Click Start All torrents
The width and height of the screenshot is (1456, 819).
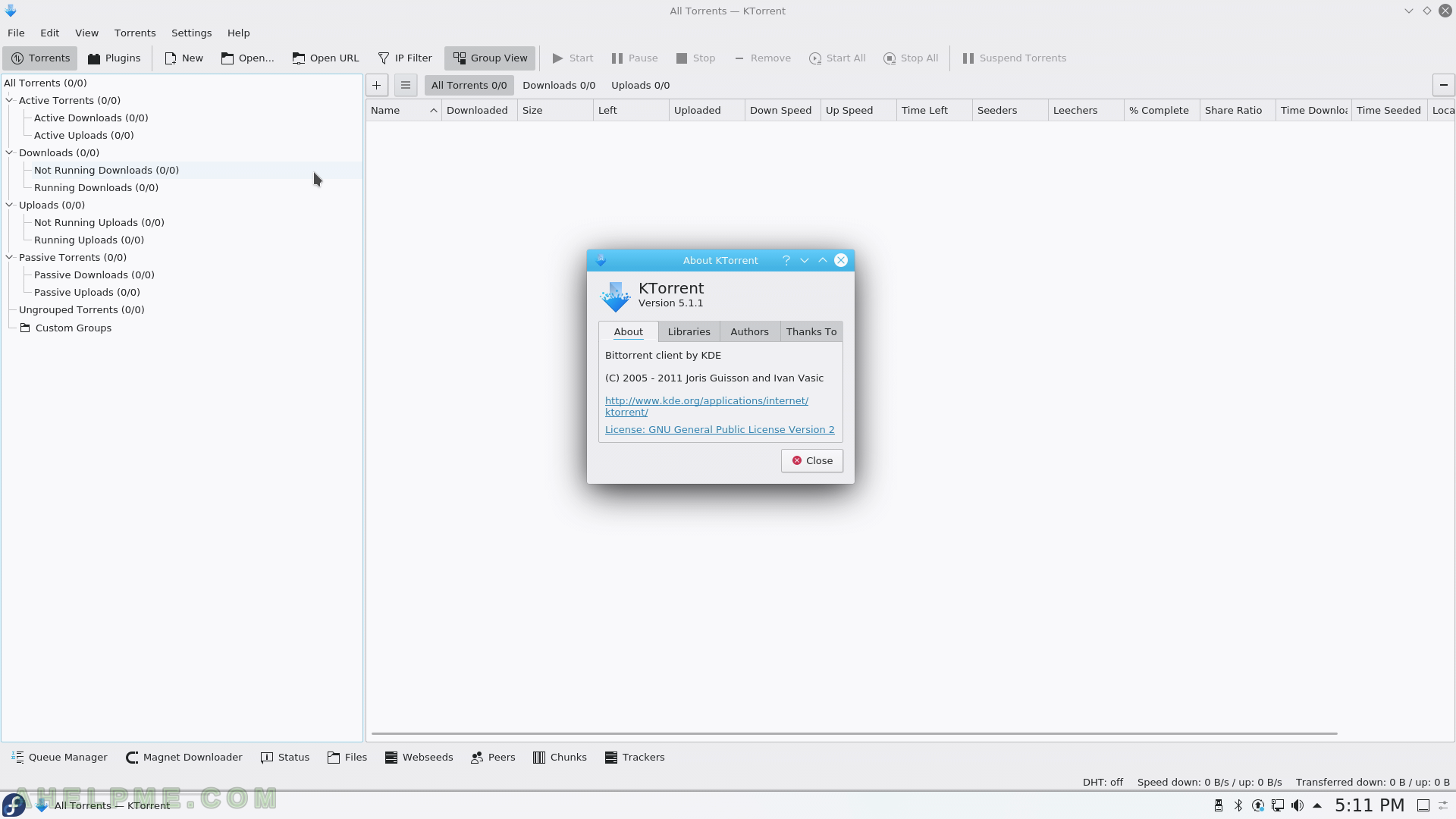pos(837,58)
